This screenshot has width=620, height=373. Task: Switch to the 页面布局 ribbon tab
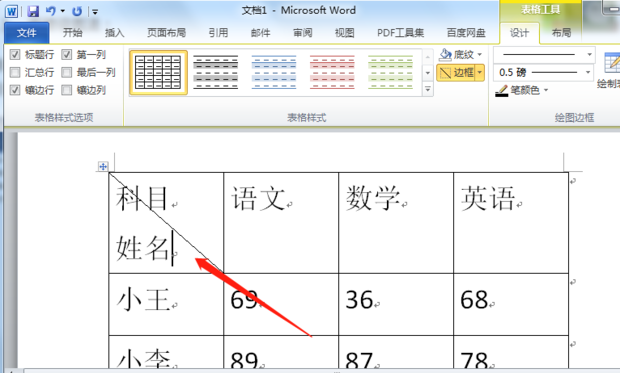coord(166,32)
